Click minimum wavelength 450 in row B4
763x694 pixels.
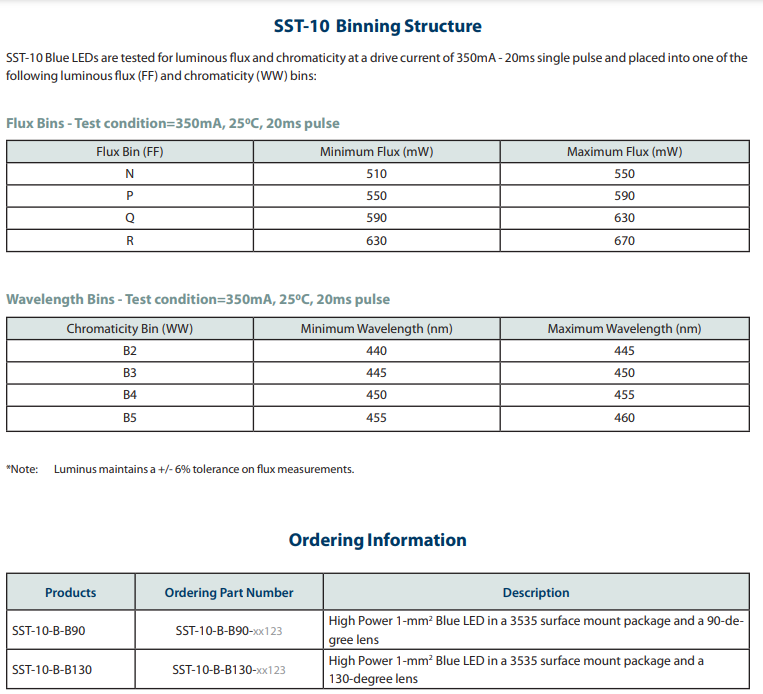(377, 395)
